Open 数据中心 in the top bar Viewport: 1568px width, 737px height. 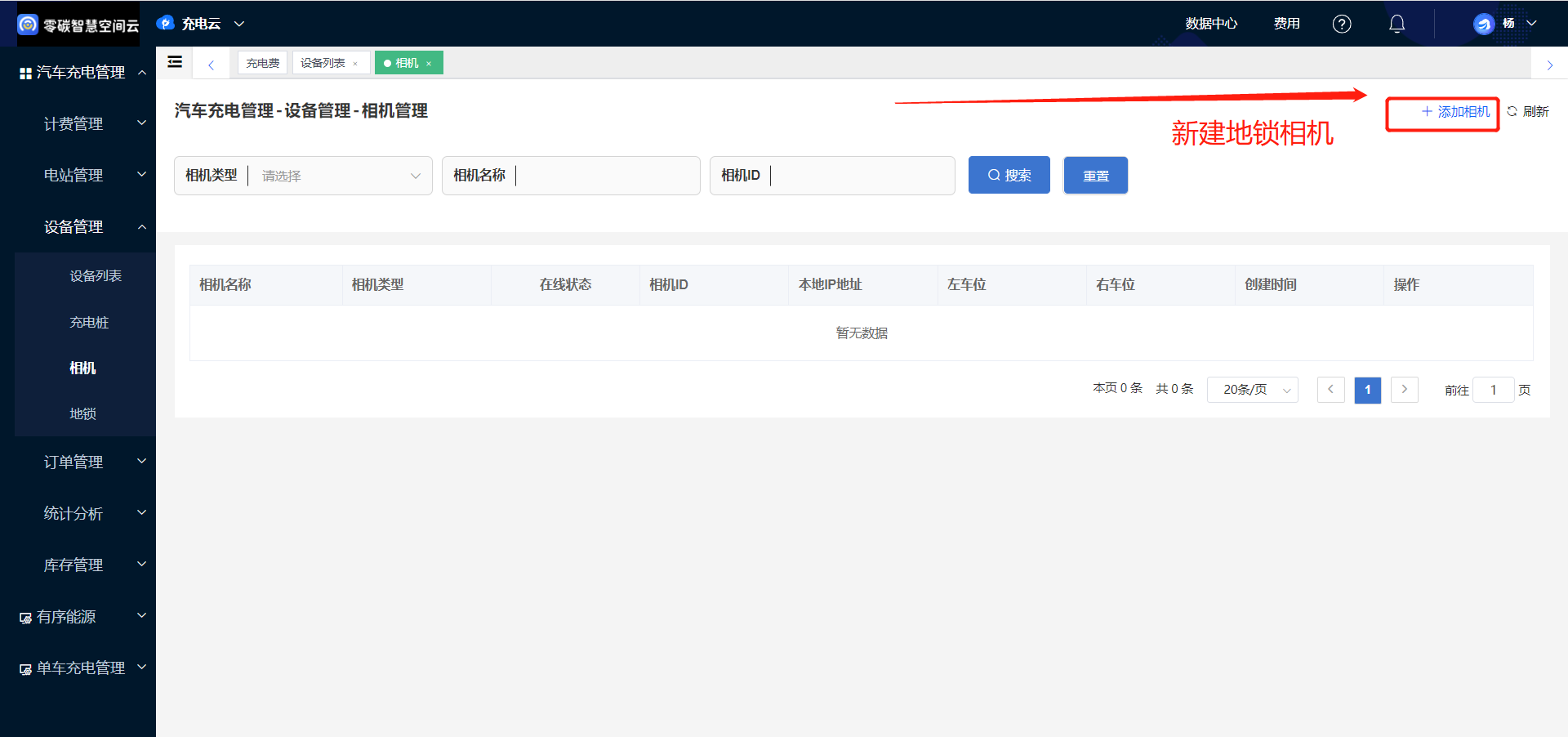(x=1211, y=24)
